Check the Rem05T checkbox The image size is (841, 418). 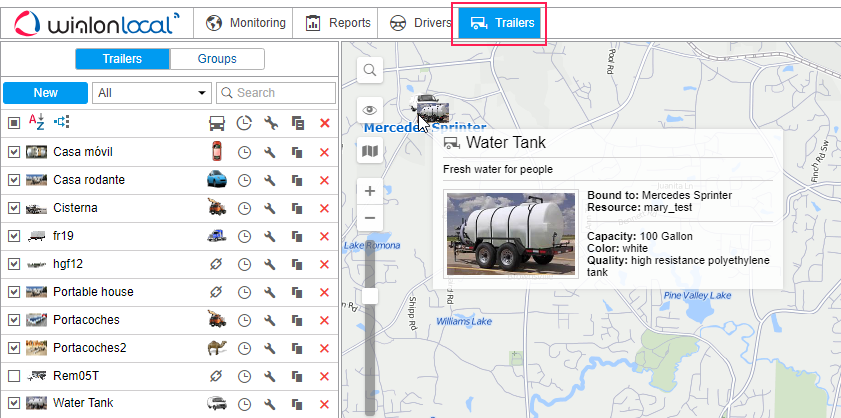click(x=14, y=376)
